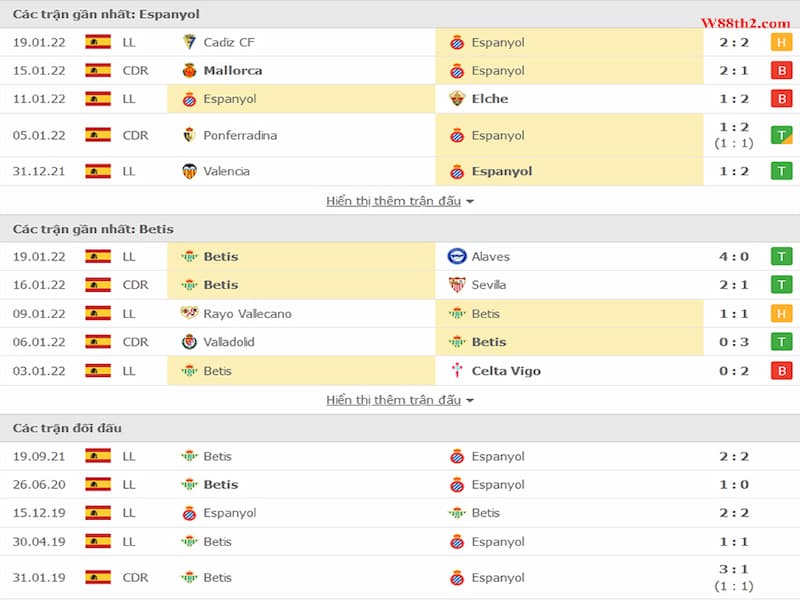
Task: Click the B result badge on Mallorca row
Action: (x=781, y=70)
